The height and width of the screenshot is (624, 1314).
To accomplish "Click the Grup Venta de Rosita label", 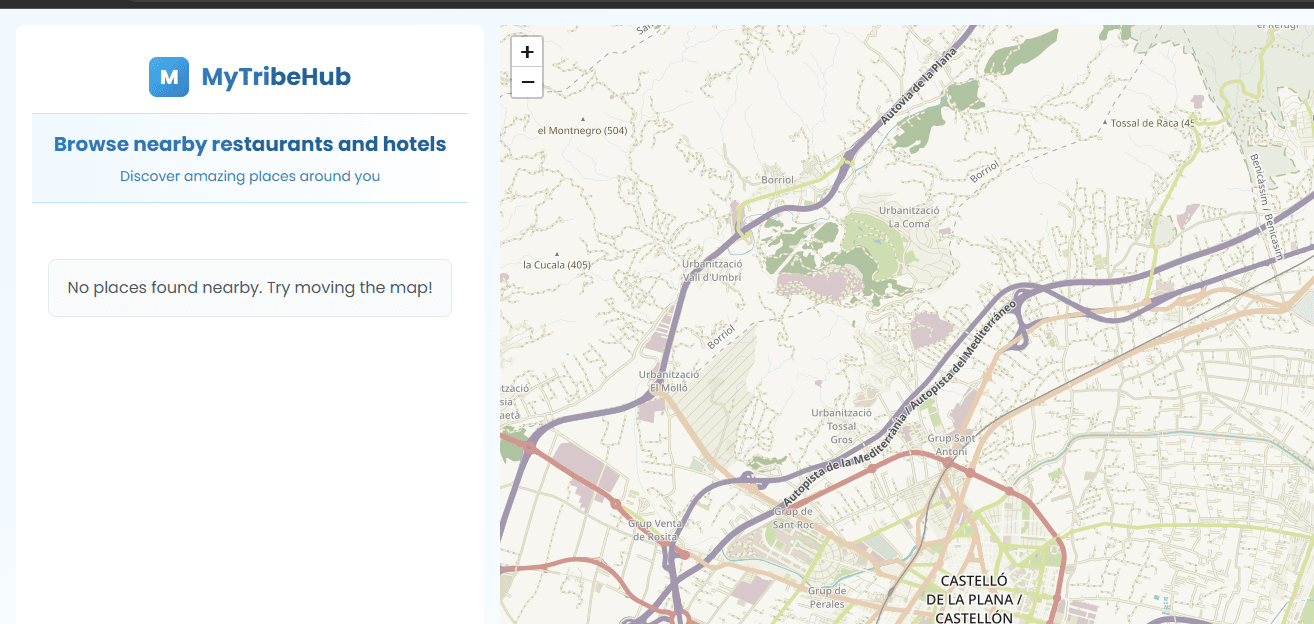I will point(655,530).
